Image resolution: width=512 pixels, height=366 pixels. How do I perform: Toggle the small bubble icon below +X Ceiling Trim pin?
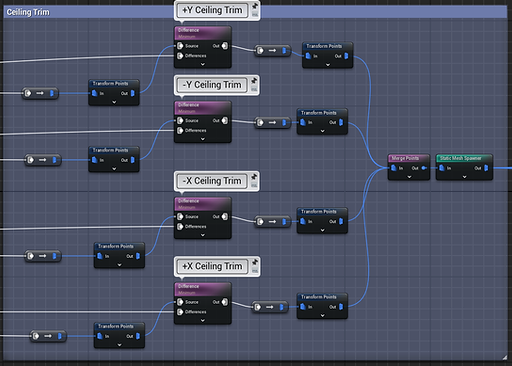pos(255,270)
